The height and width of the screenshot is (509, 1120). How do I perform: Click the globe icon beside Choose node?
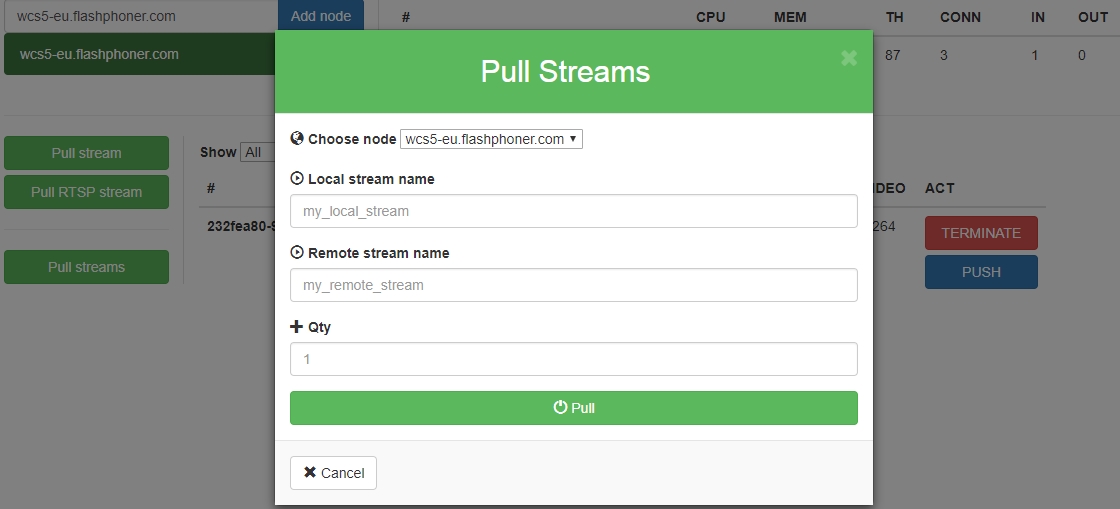click(x=297, y=138)
